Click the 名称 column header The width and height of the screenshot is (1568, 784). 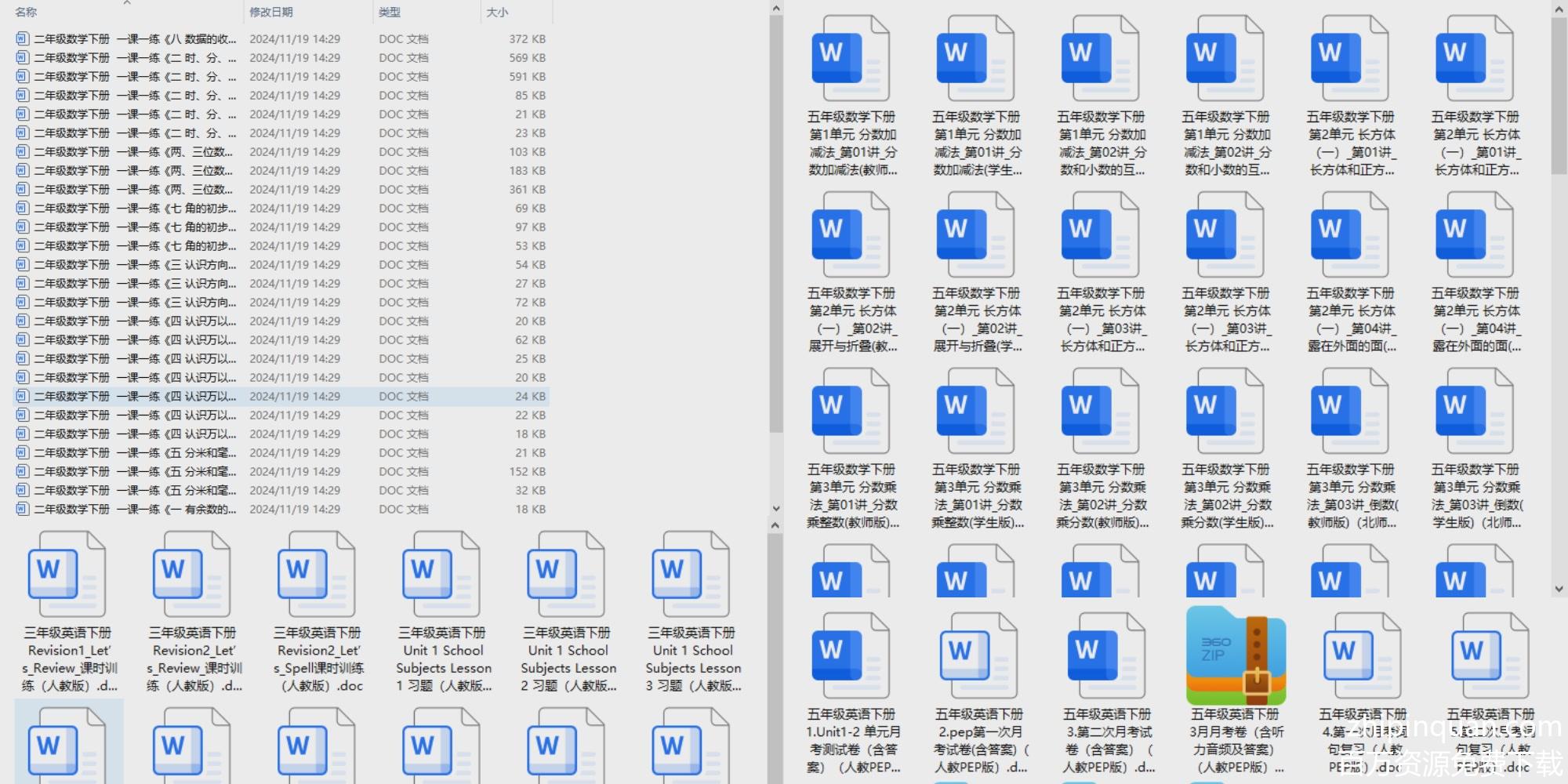tap(26, 12)
